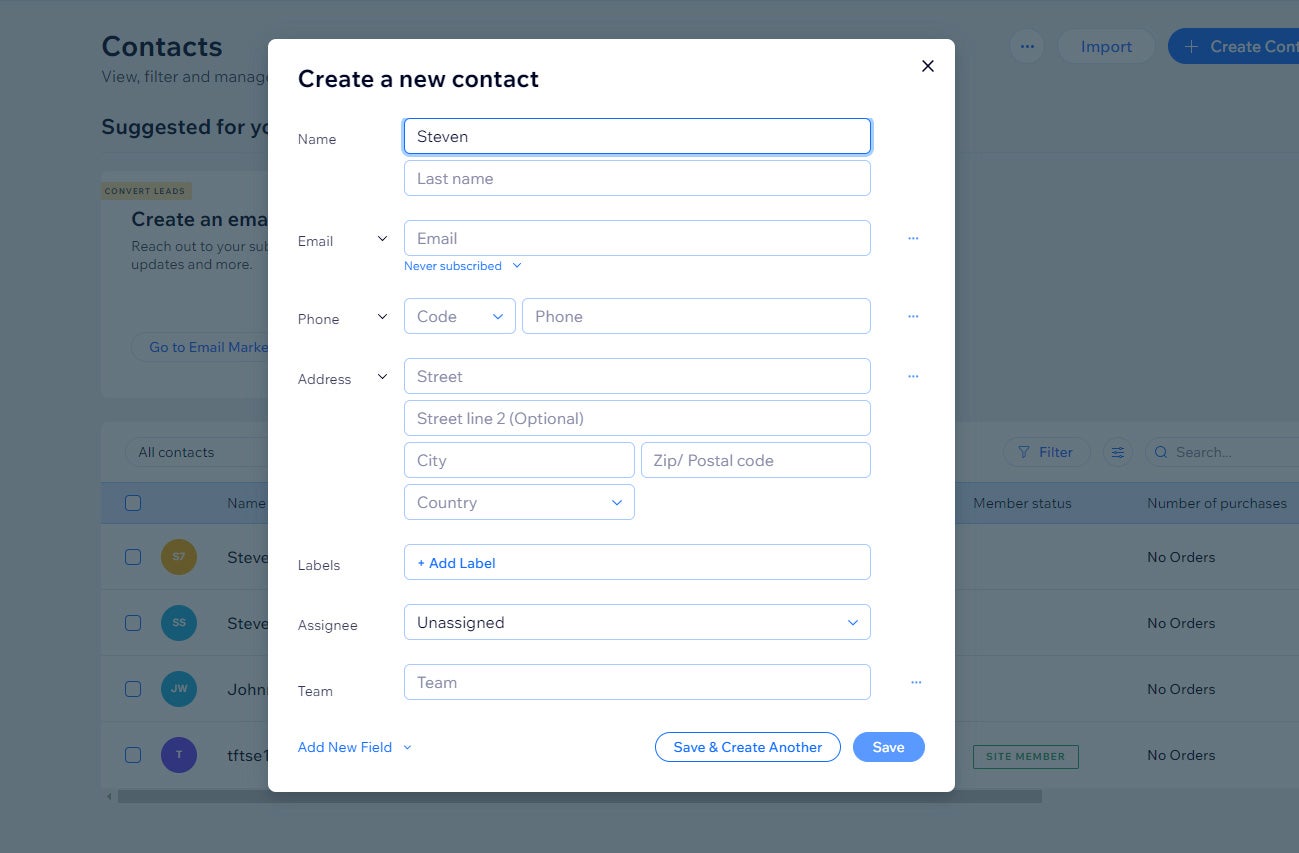Click the purple T contact avatar
Image resolution: width=1299 pixels, height=853 pixels.
pyautogui.click(x=179, y=755)
